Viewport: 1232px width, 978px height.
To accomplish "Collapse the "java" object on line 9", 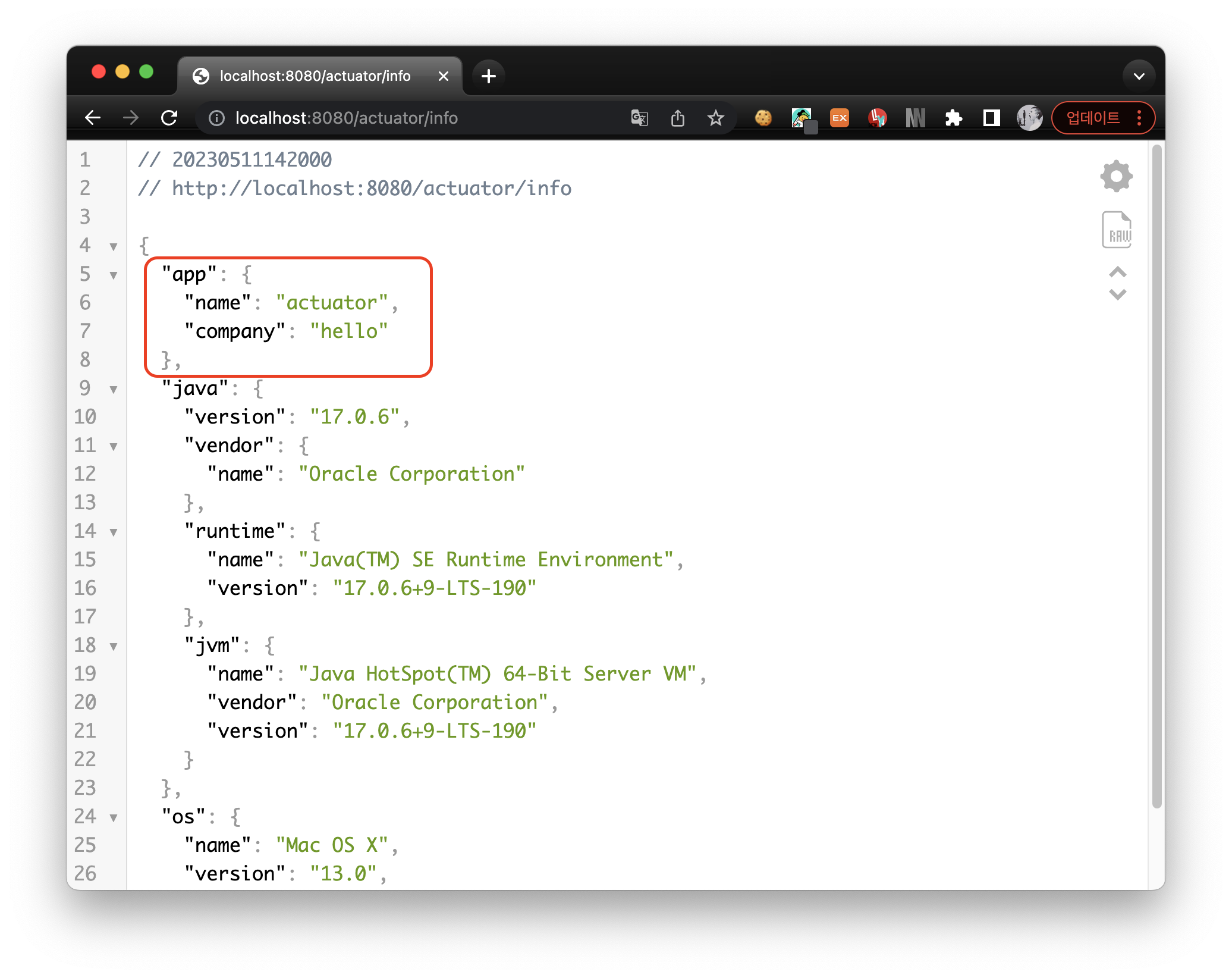I will (114, 390).
